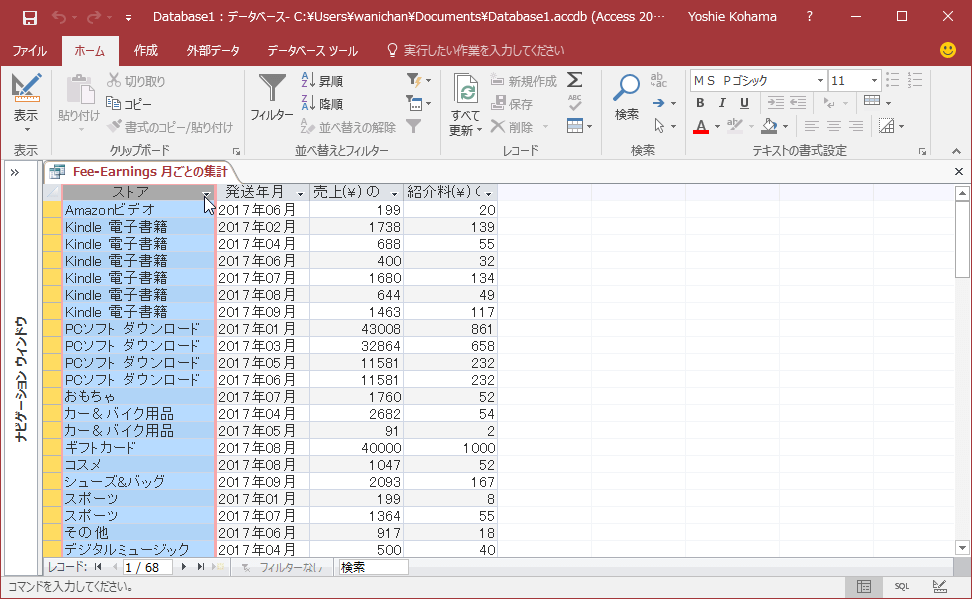Screen dimensions: 972x599
Task: Click 並べ替えの解除 button
Action: [348, 127]
